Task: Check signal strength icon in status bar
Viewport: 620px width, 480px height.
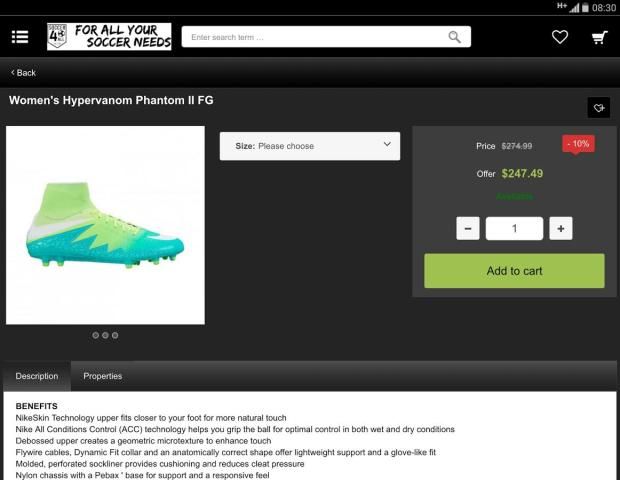Action: pos(574,8)
